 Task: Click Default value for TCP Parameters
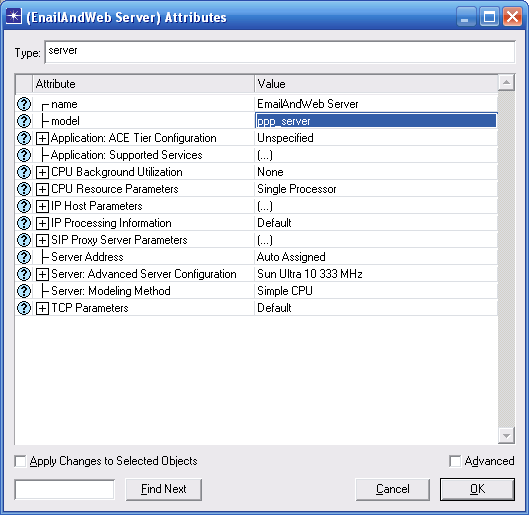point(376,308)
